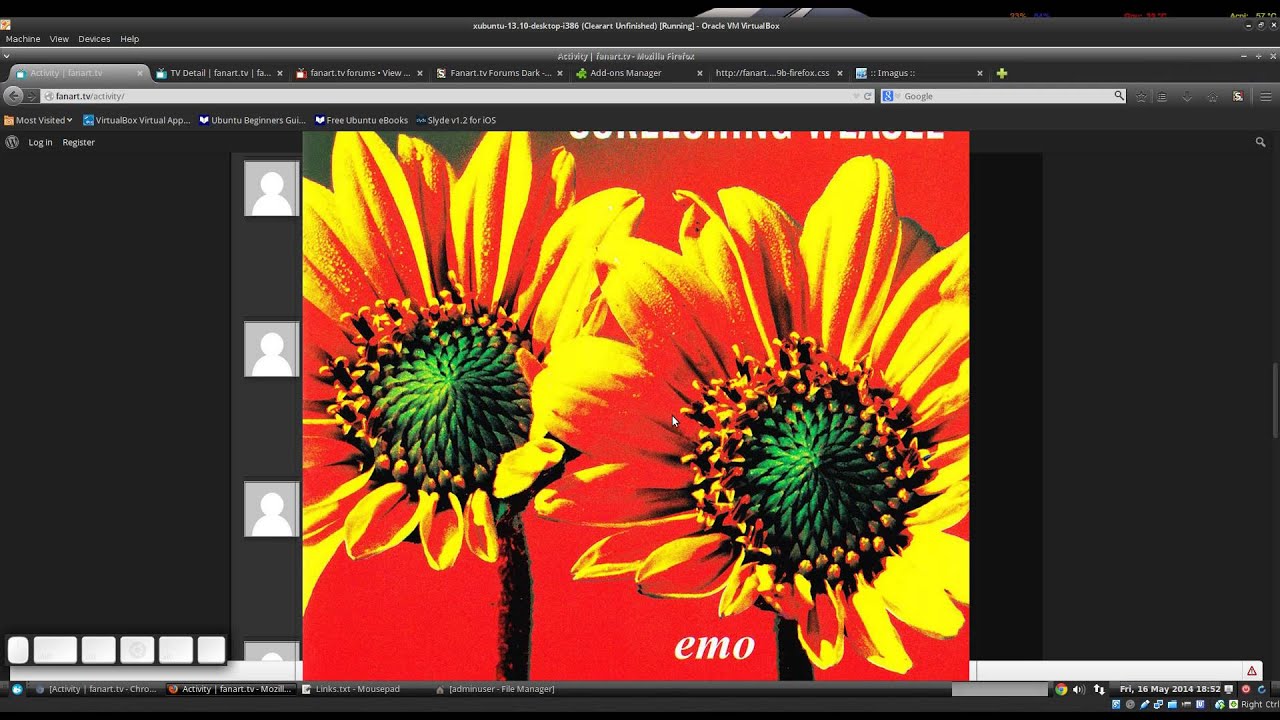1280x720 pixels.
Task: Click the clock showing Fri, 16 May 2014
Action: pyautogui.click(x=1170, y=689)
